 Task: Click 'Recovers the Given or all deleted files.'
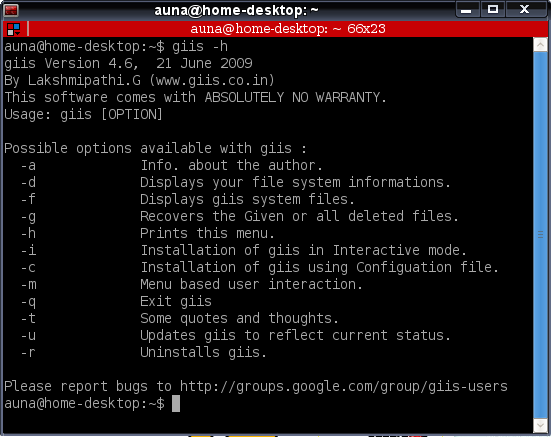click(x=299, y=216)
